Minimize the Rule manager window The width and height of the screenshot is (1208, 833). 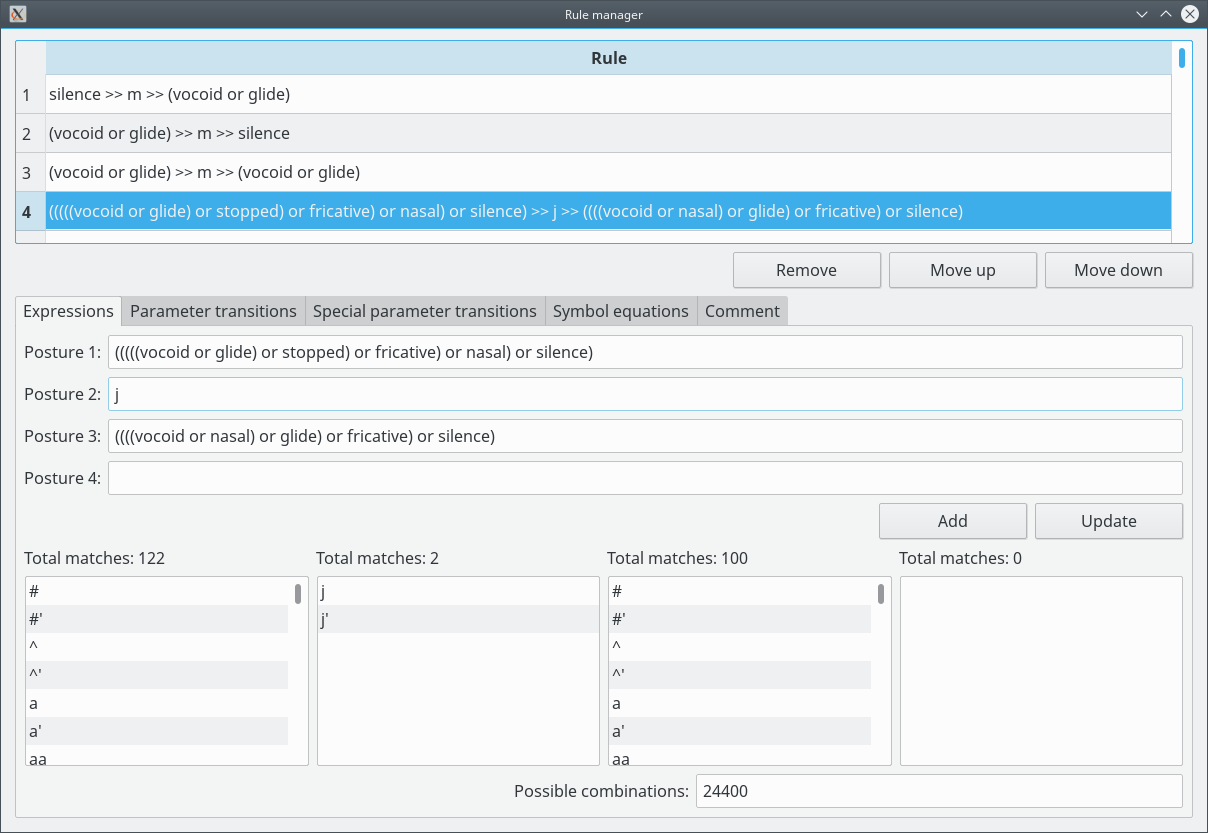1142,14
